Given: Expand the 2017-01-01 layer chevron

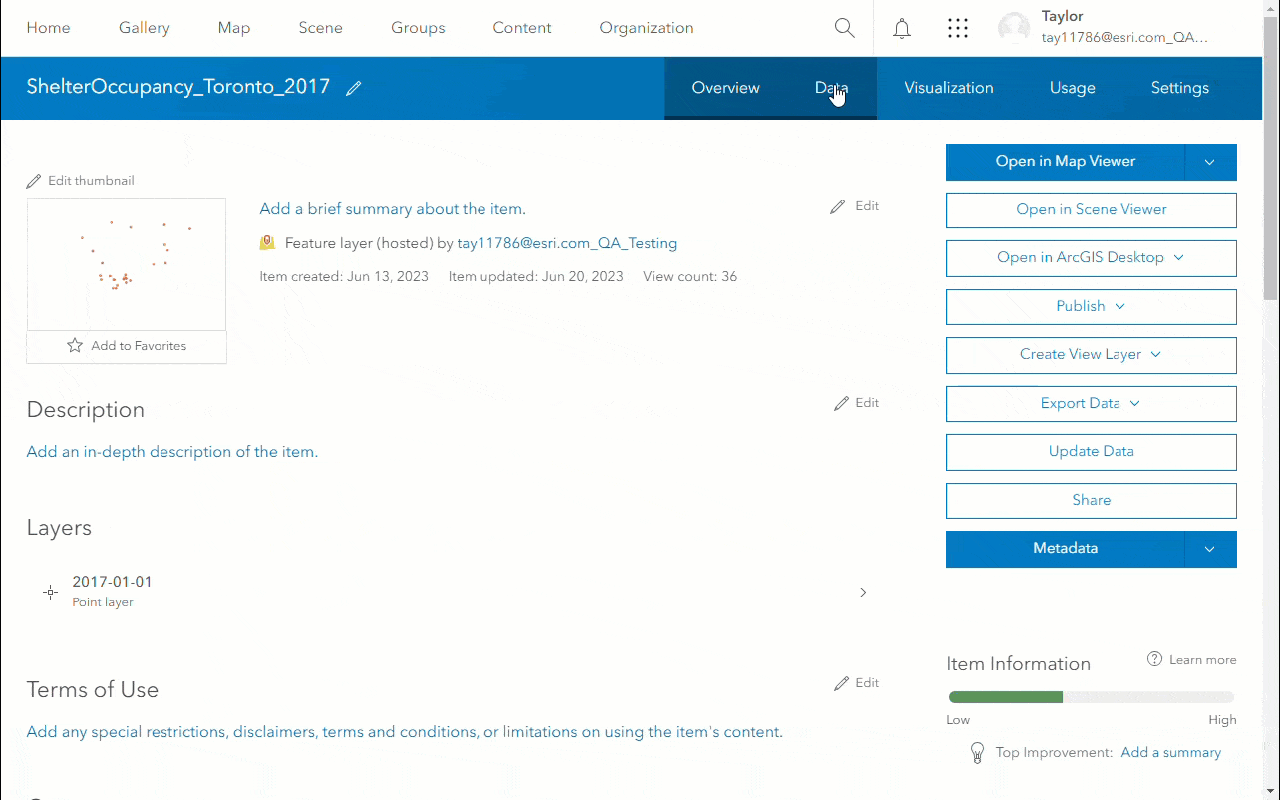Looking at the screenshot, I should pyautogui.click(x=864, y=593).
